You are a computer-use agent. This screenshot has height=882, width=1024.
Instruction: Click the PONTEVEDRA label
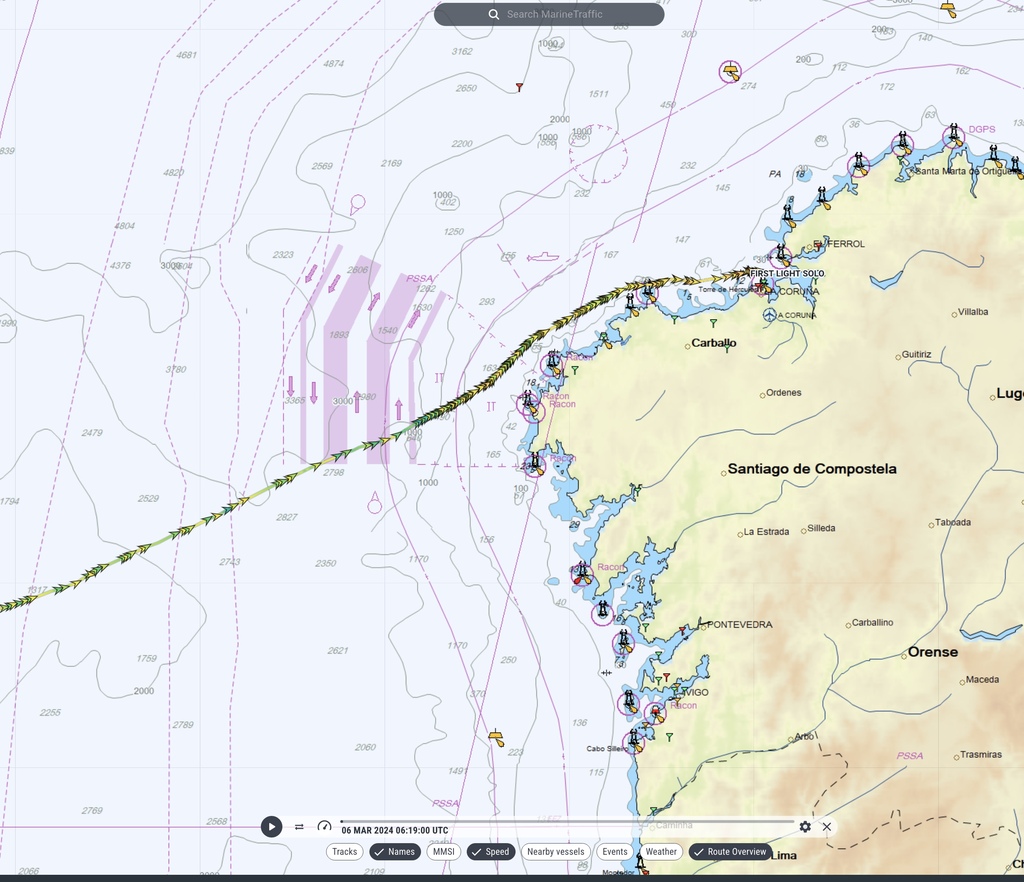coord(740,625)
